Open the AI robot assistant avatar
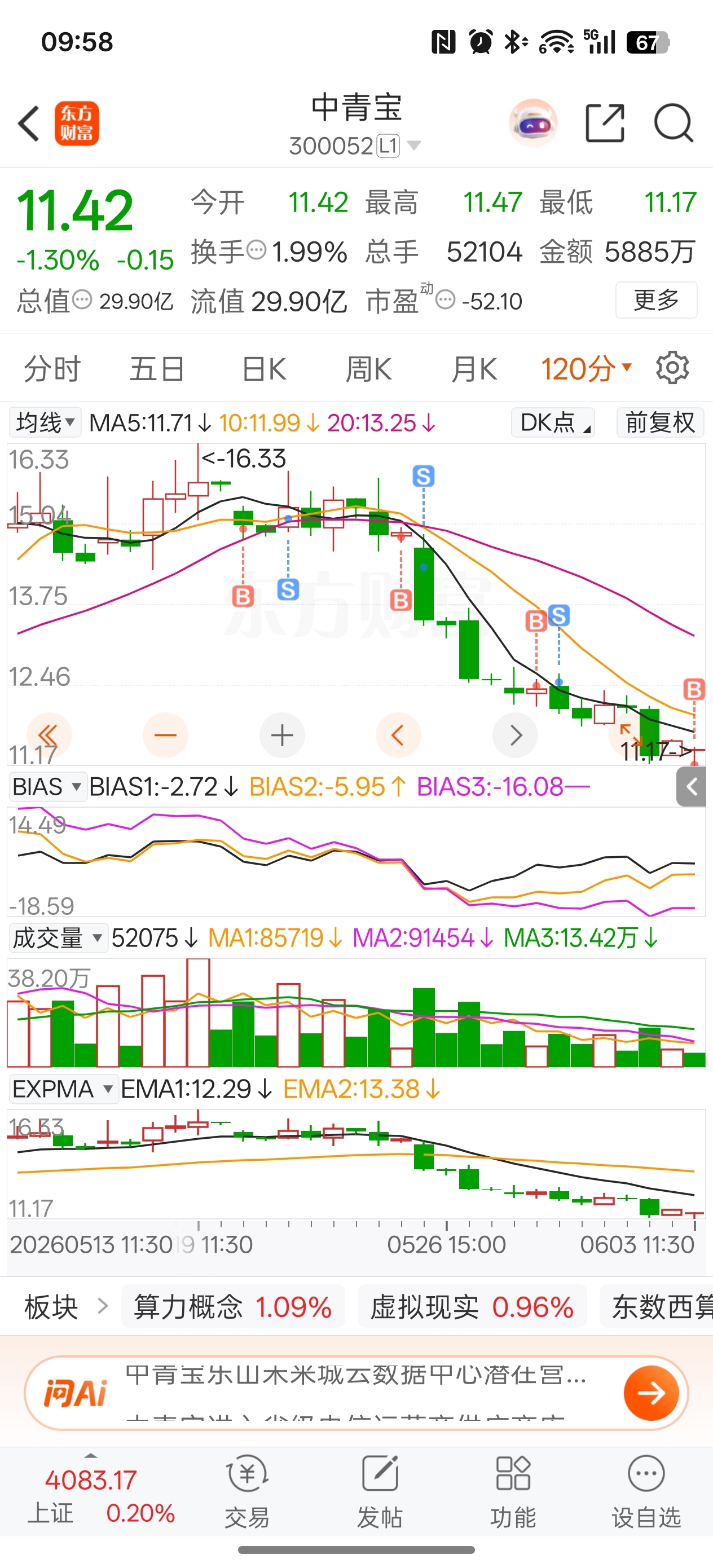The width and height of the screenshot is (713, 1568). (532, 123)
